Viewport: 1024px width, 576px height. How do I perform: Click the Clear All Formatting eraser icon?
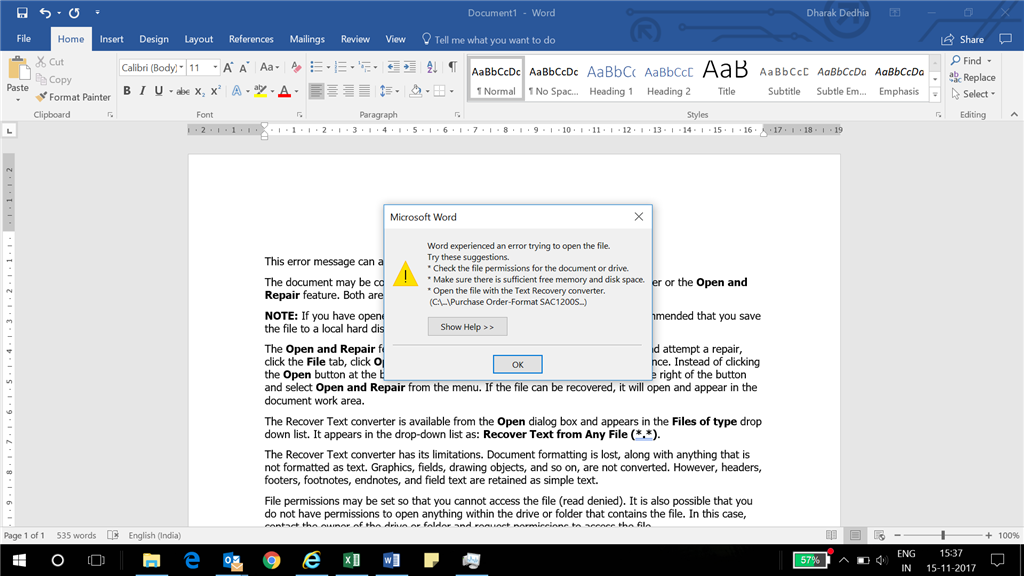click(x=296, y=67)
